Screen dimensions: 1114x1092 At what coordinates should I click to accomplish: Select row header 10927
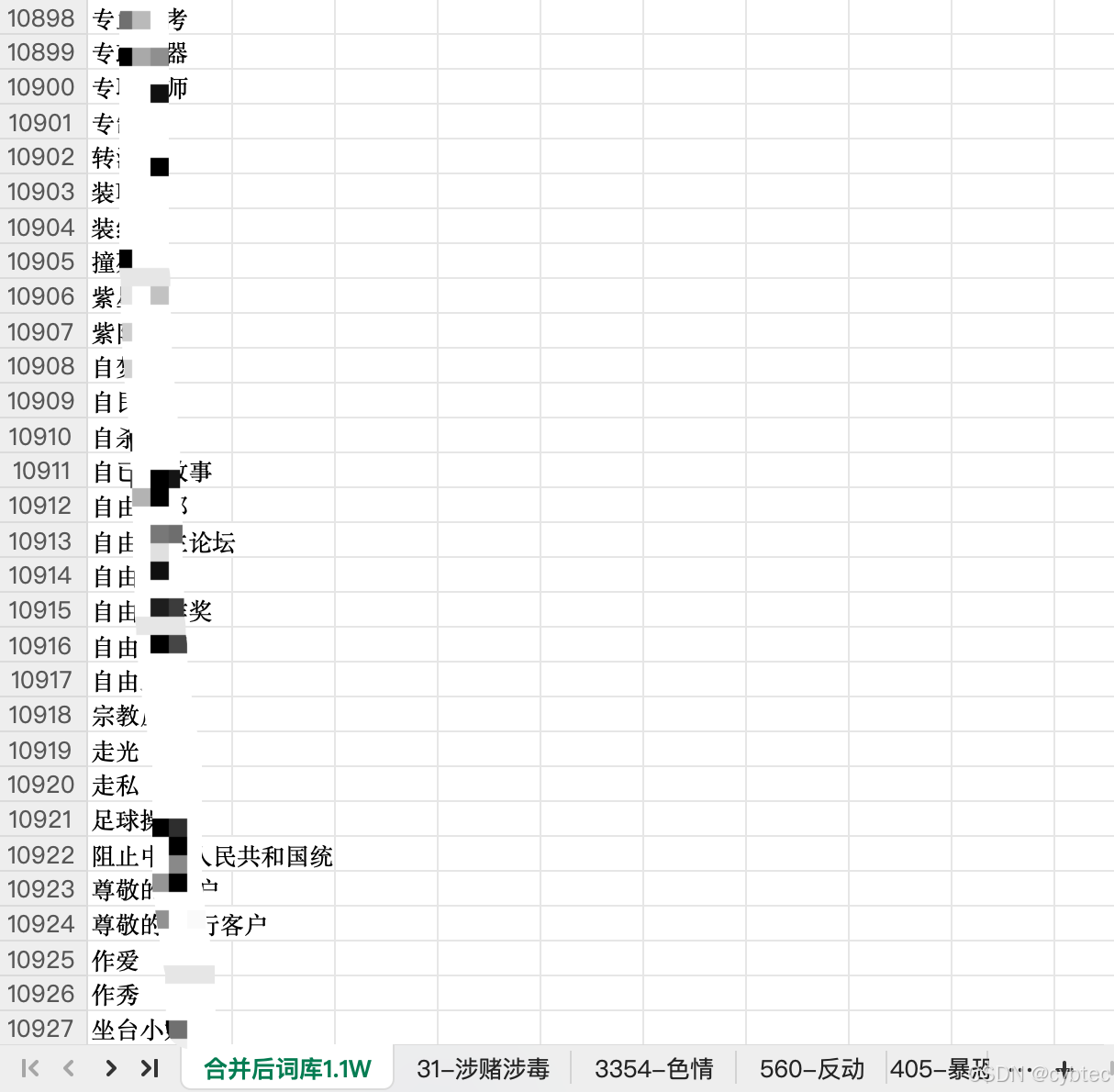pos(43,1029)
